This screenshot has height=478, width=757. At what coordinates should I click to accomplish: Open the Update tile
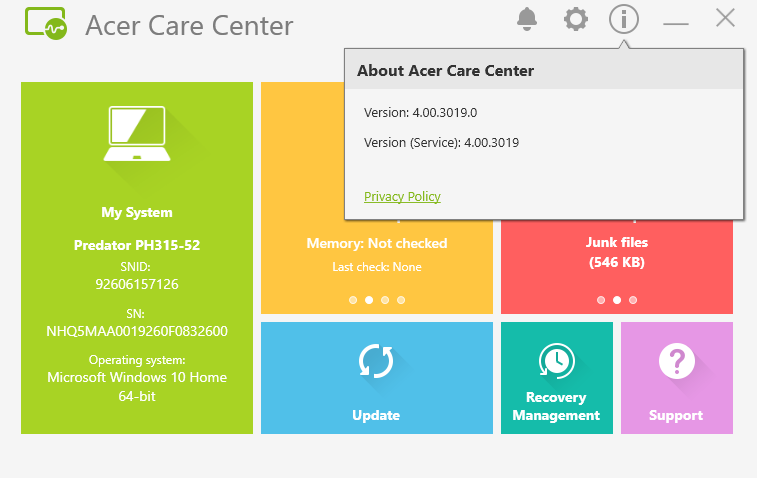(x=377, y=378)
